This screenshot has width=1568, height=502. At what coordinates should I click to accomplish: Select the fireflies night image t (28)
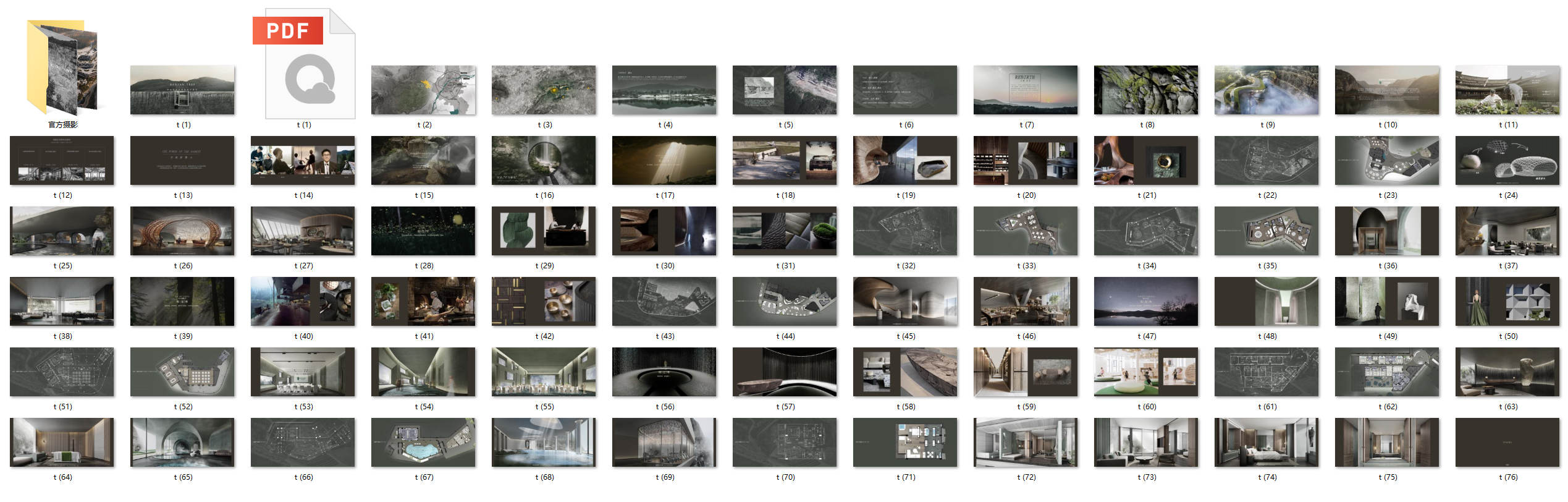423,231
